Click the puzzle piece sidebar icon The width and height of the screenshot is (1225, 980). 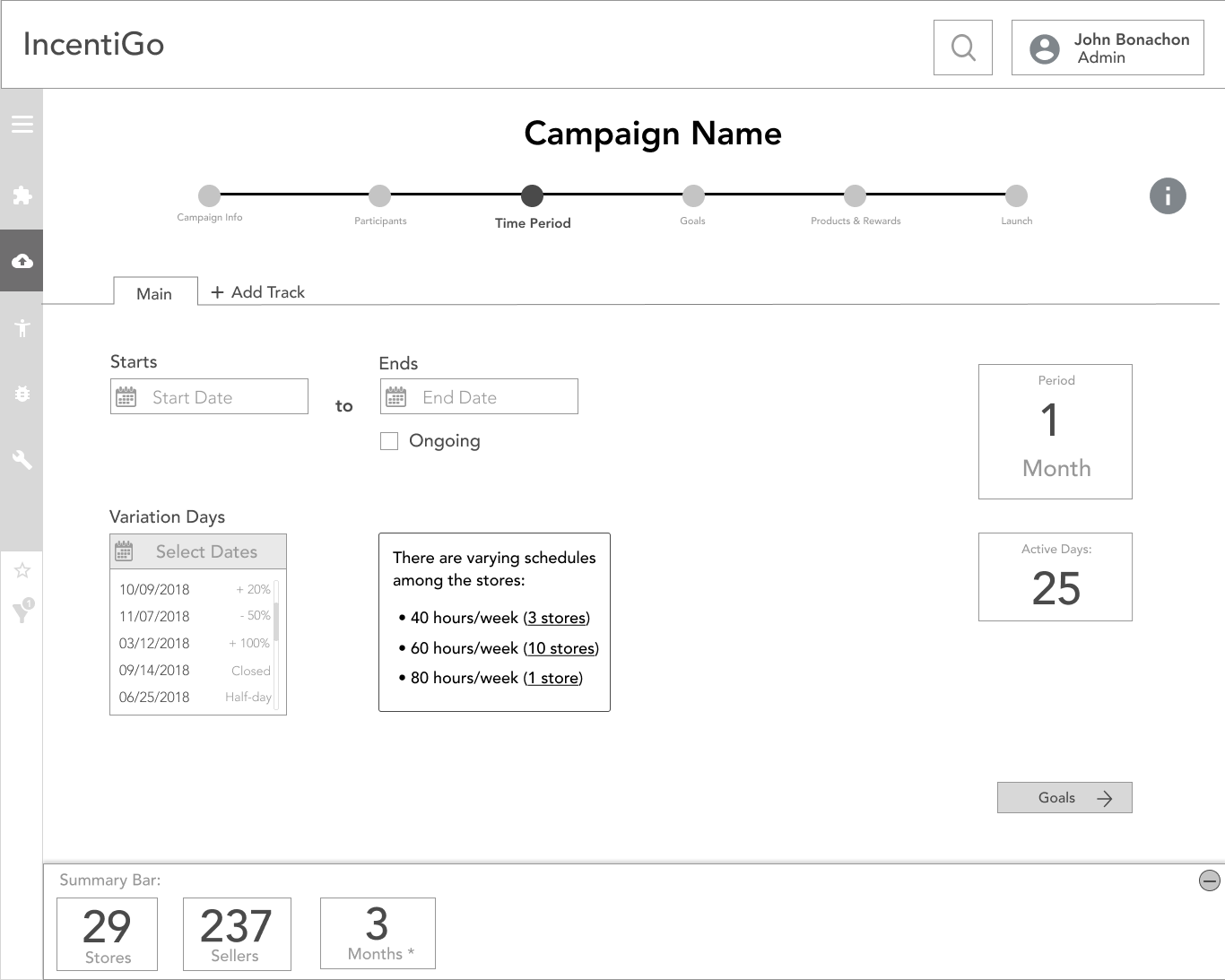click(x=22, y=195)
